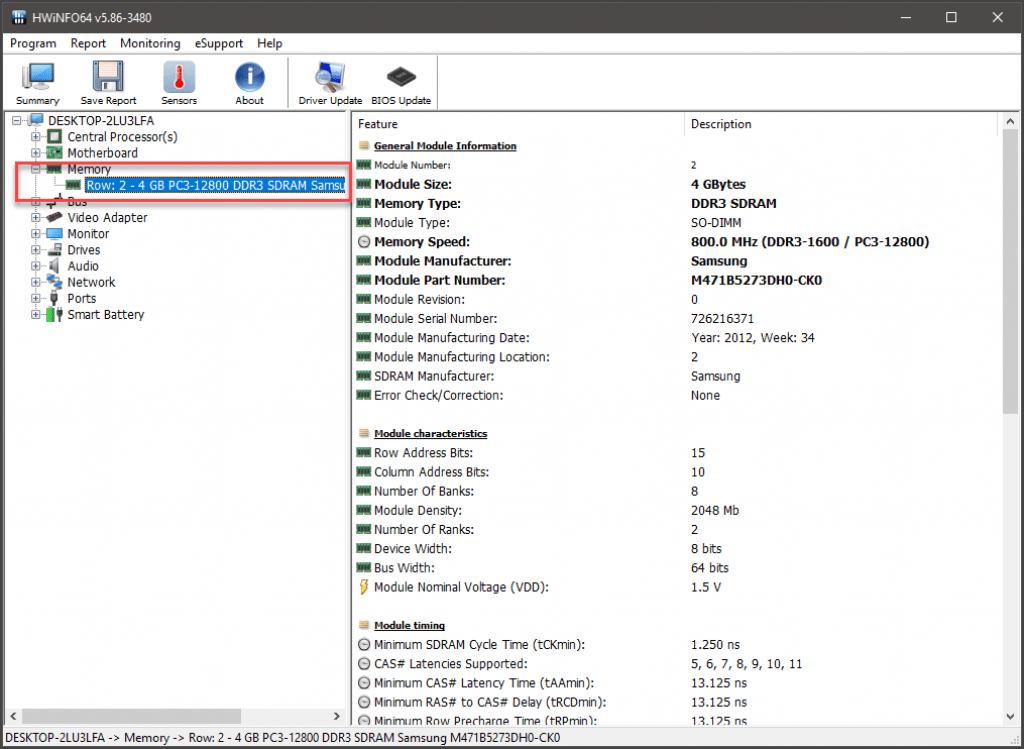Click the Ports plug icon

click(55, 298)
